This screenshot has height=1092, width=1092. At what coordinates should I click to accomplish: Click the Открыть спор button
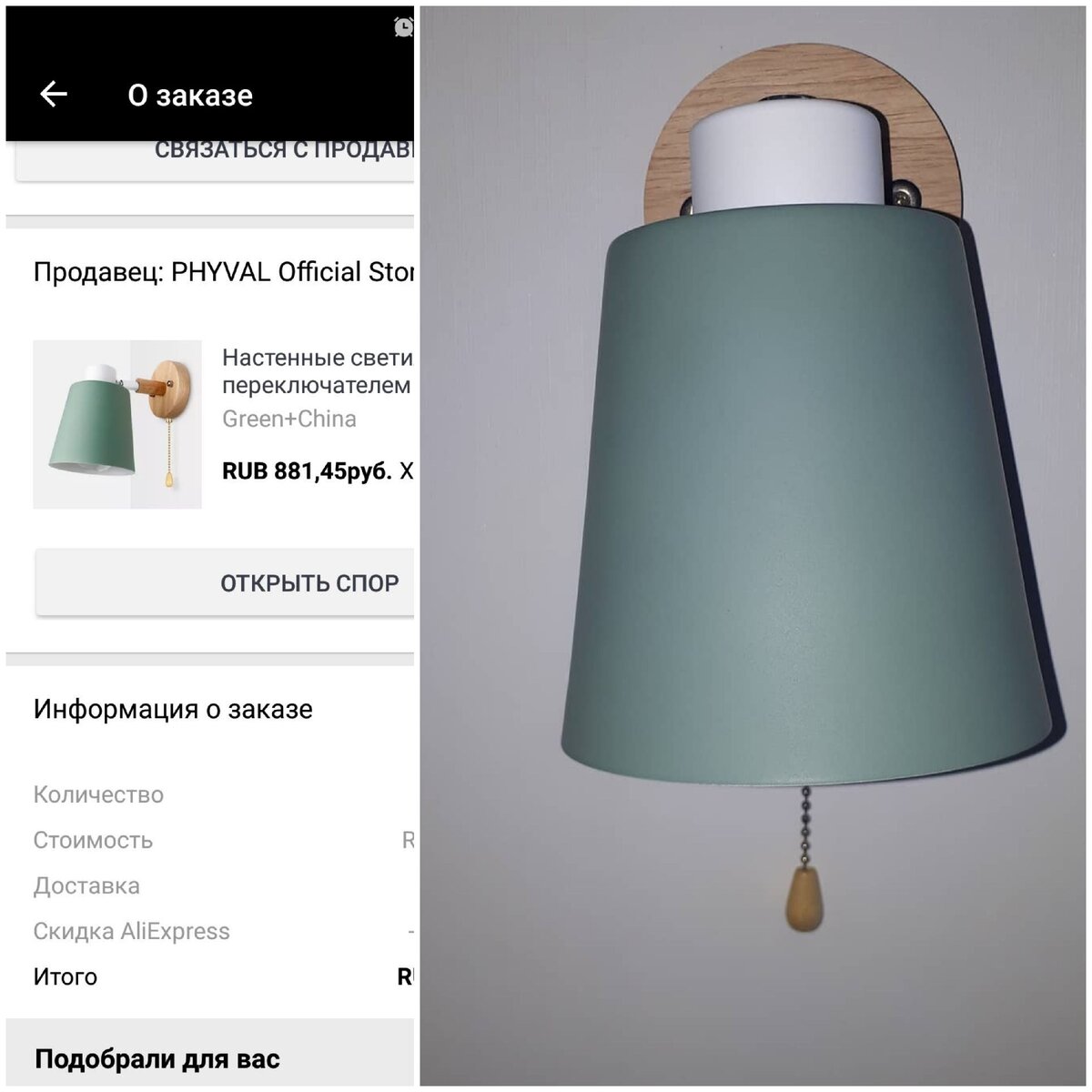(x=225, y=582)
